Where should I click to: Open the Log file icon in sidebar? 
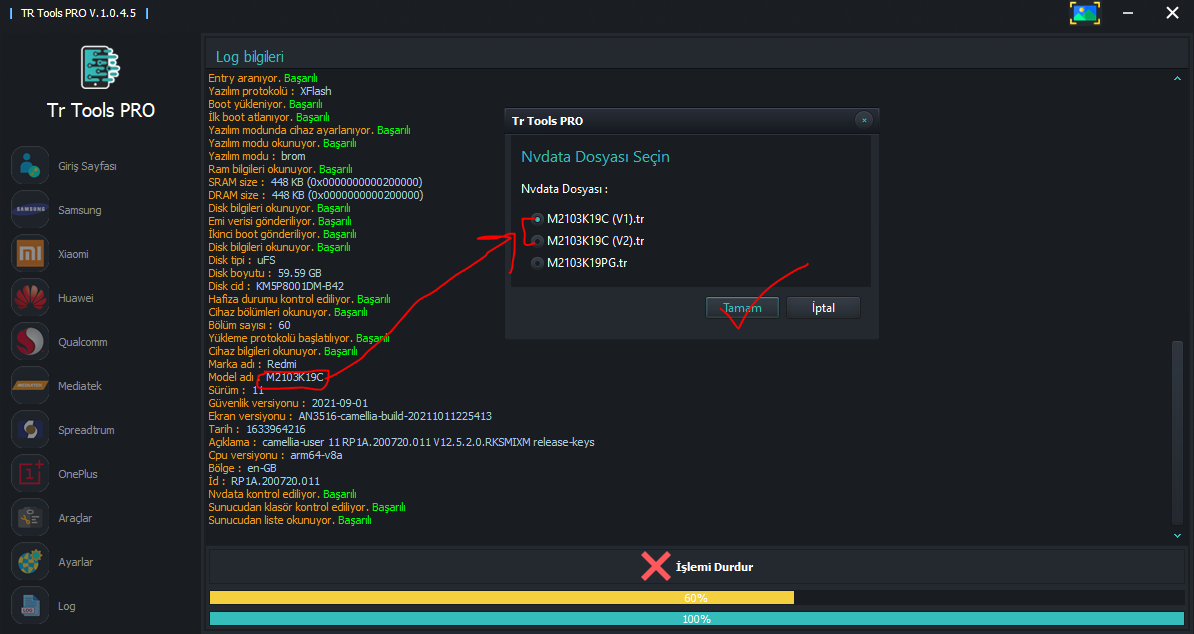point(30,606)
